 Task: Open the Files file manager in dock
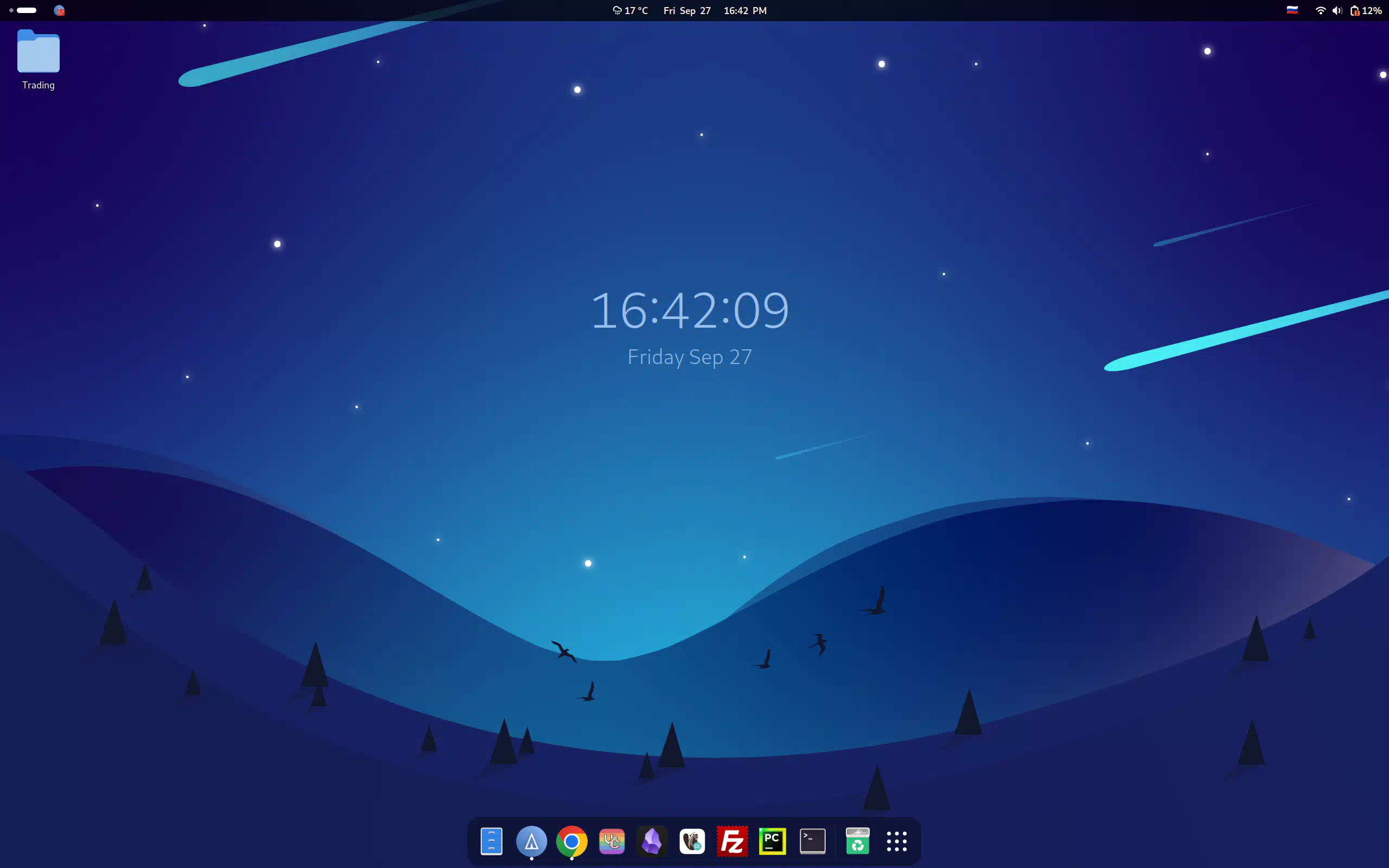tap(492, 841)
